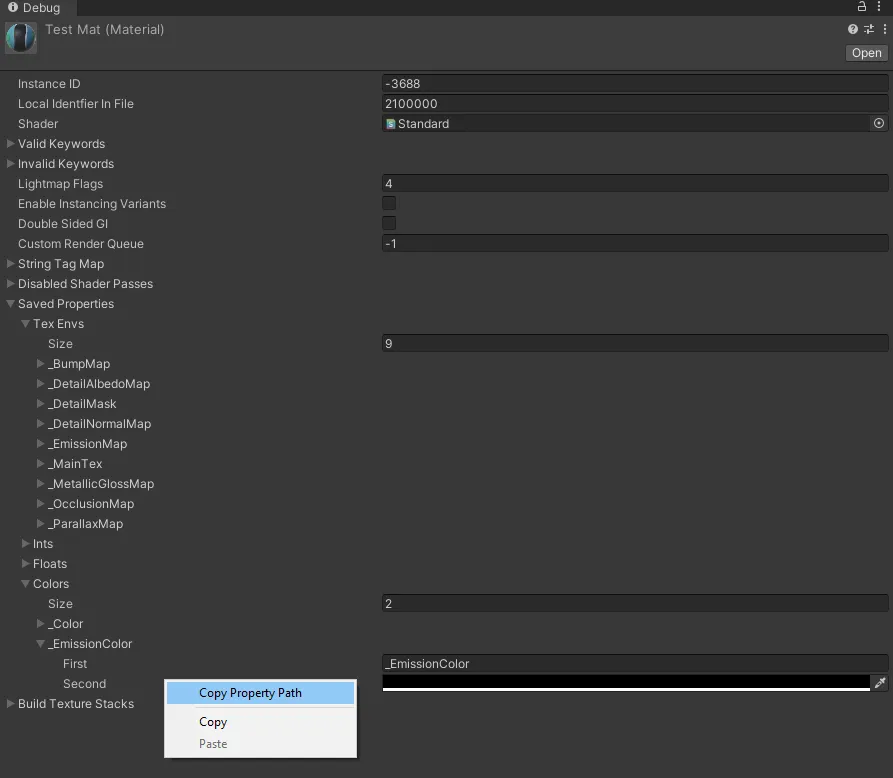893x778 pixels.
Task: Click the Lightmap Flags value field
Action: (635, 183)
